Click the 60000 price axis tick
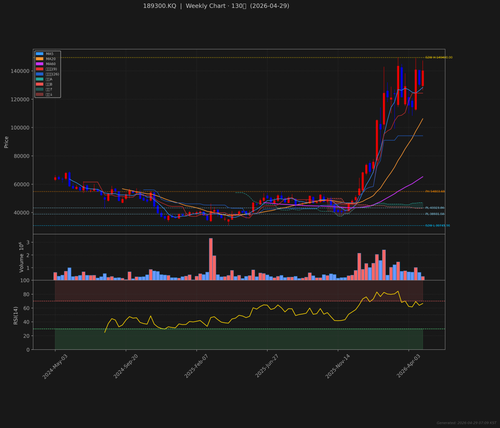The width and height of the screenshot is (500, 428). point(22,184)
